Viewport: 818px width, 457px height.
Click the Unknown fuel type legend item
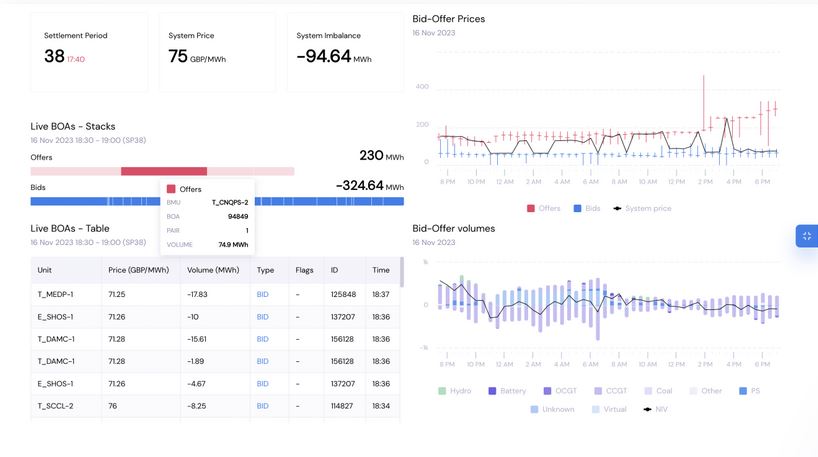point(552,409)
